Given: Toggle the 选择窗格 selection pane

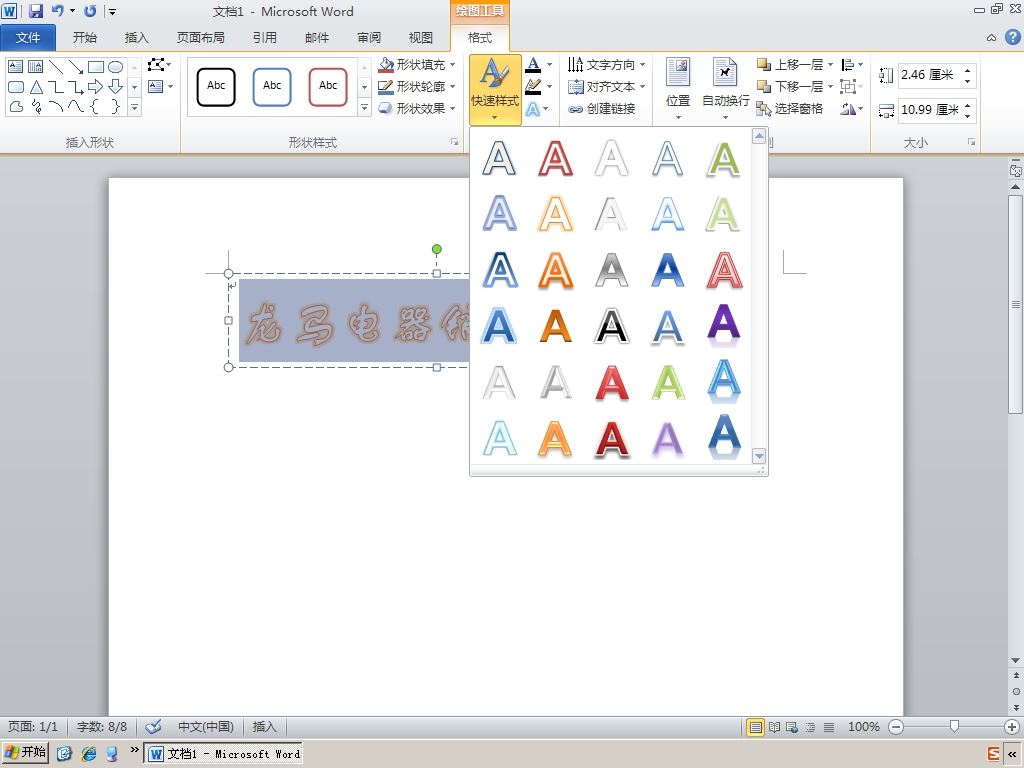Looking at the screenshot, I should [x=790, y=109].
